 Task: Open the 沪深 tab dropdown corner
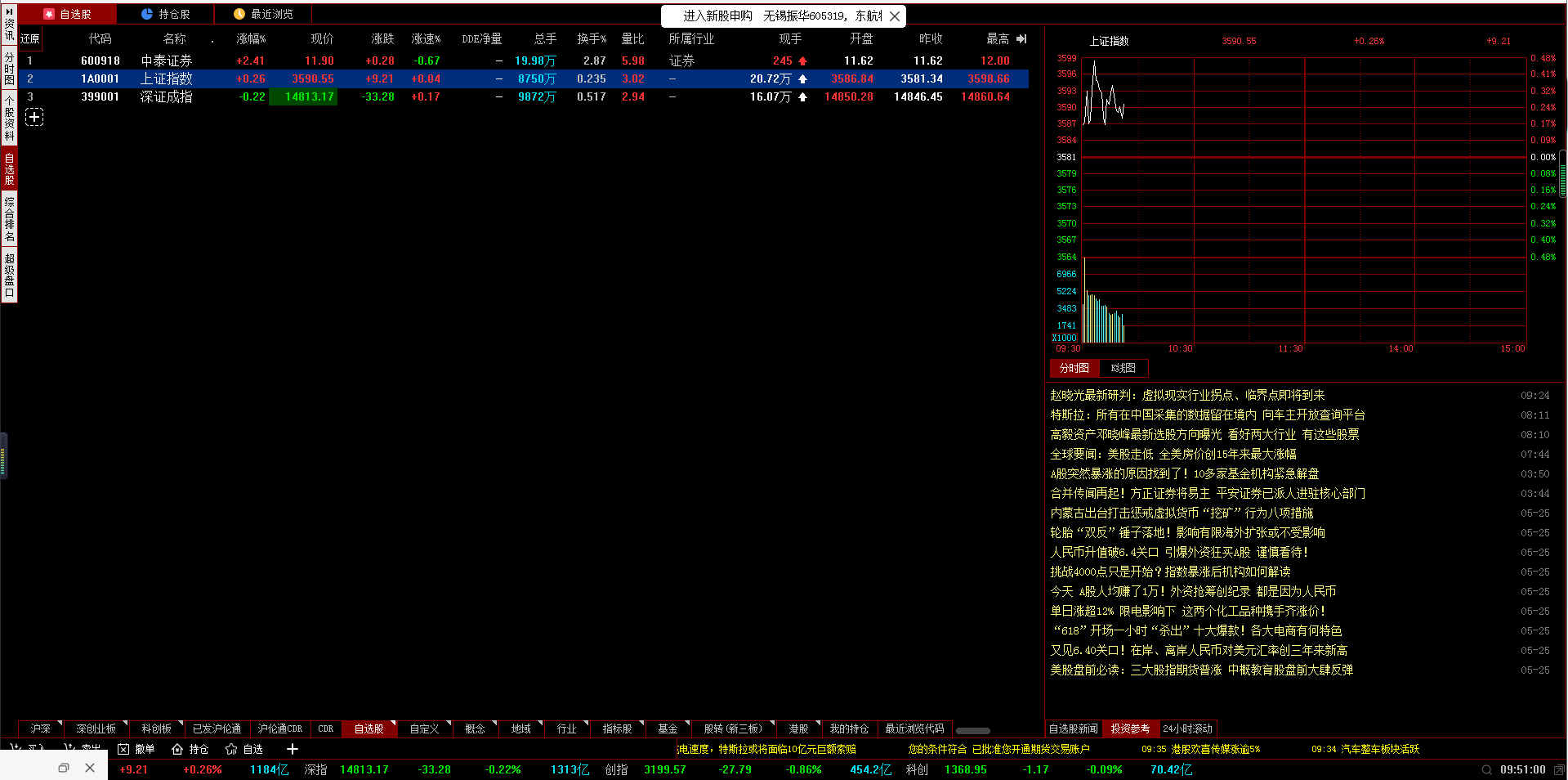click(60, 724)
